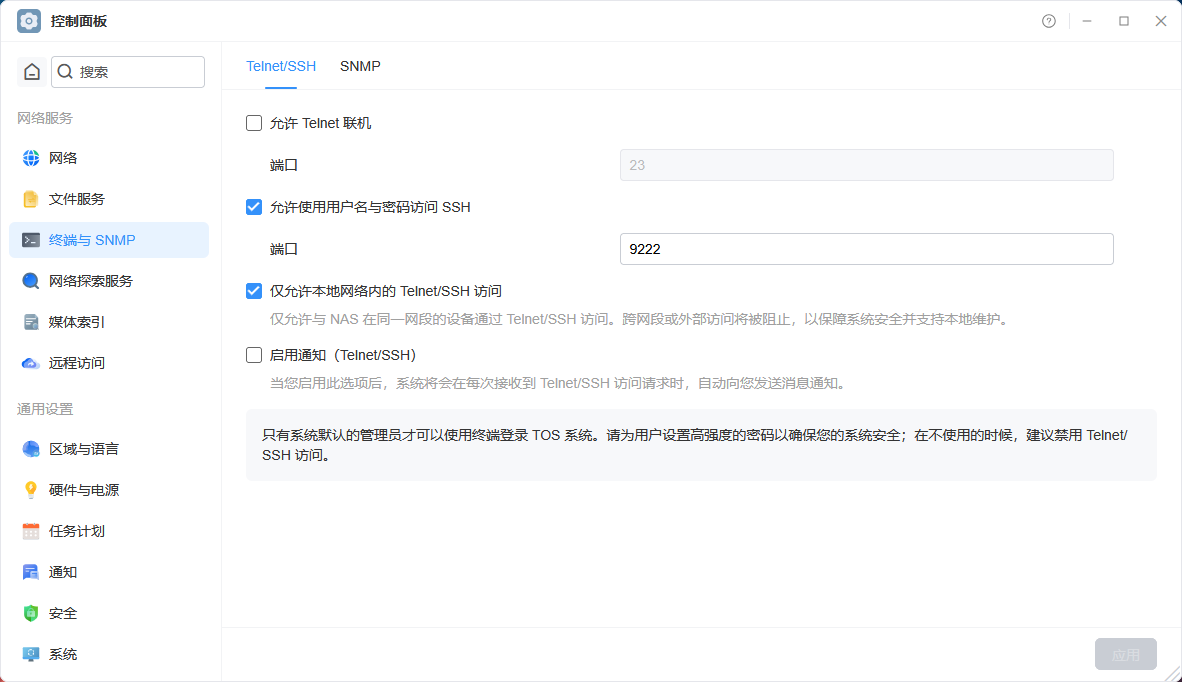Uncheck 仅允许本地网络内的 Telnet/SSH 访问

(254, 290)
